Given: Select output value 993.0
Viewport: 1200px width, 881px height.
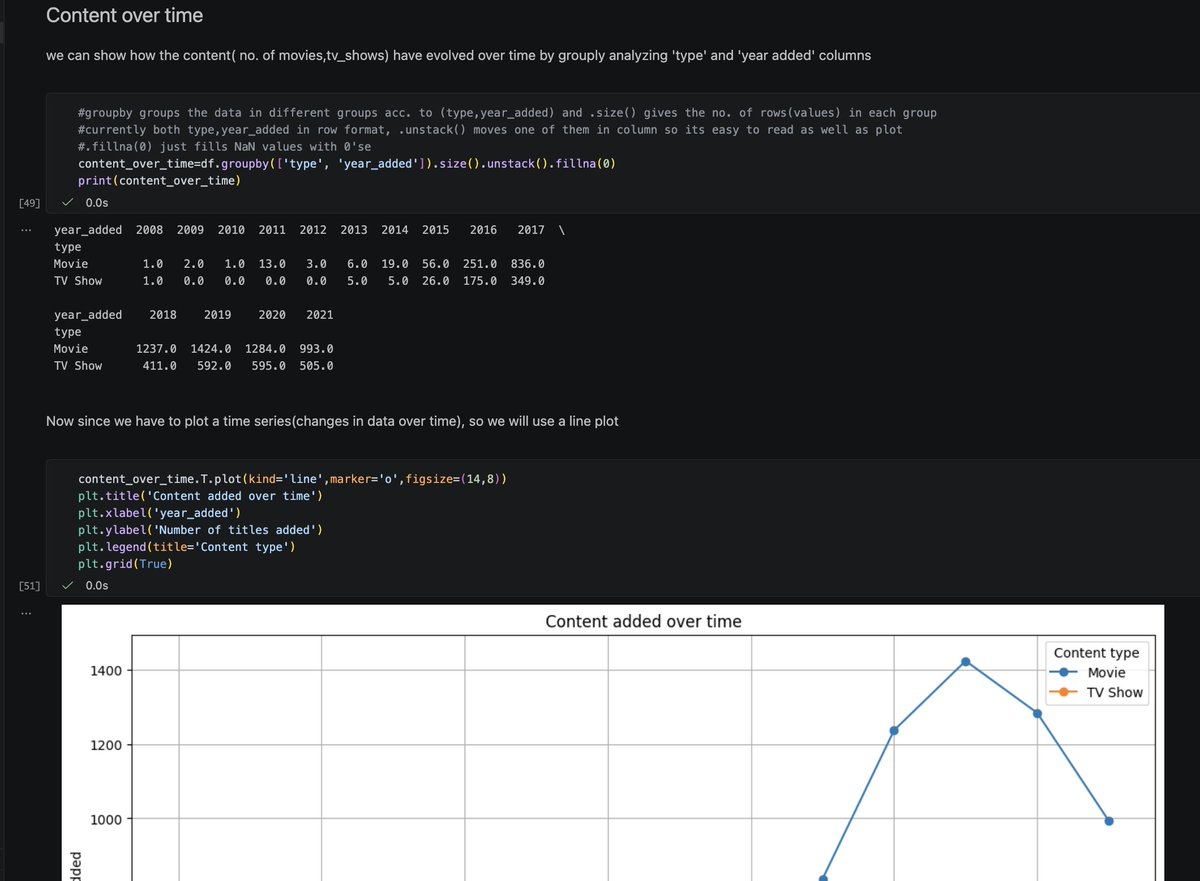Looking at the screenshot, I should (x=316, y=349).
